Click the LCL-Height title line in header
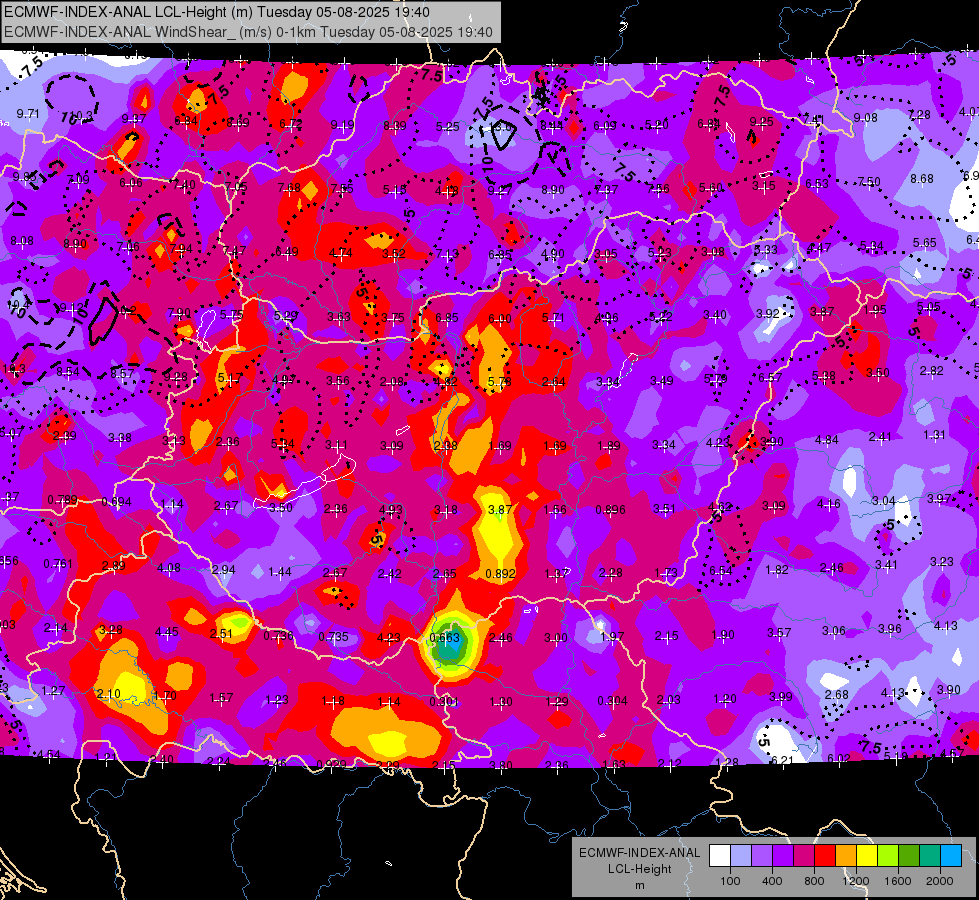Image resolution: width=979 pixels, height=900 pixels. 217,12
